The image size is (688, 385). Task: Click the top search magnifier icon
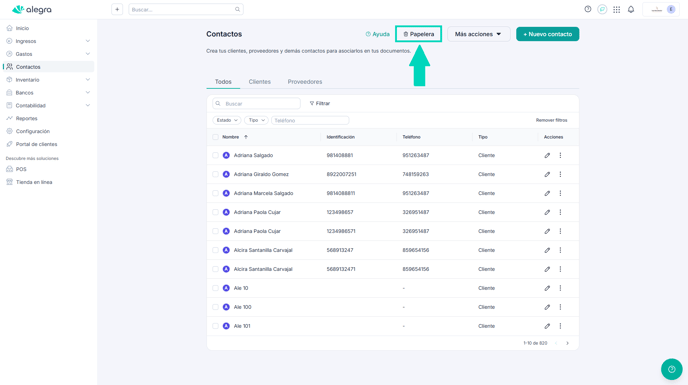point(237,9)
